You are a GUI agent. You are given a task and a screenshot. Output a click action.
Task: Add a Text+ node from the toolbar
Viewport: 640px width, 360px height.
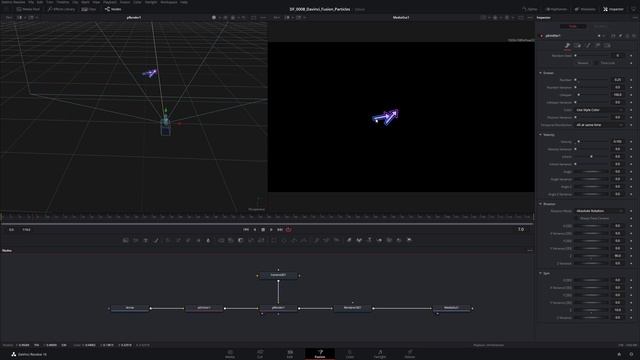pos(146,240)
